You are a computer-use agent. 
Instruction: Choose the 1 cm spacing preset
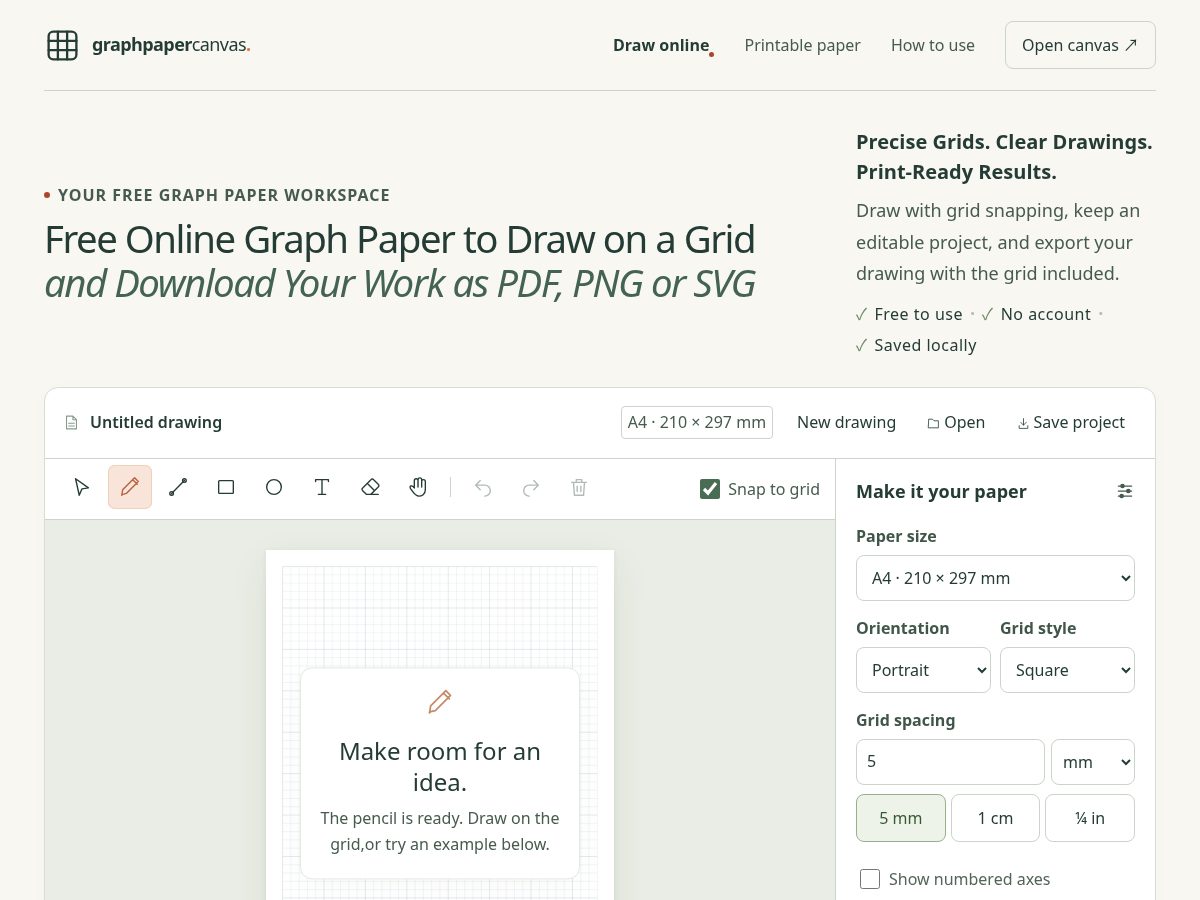coord(995,818)
